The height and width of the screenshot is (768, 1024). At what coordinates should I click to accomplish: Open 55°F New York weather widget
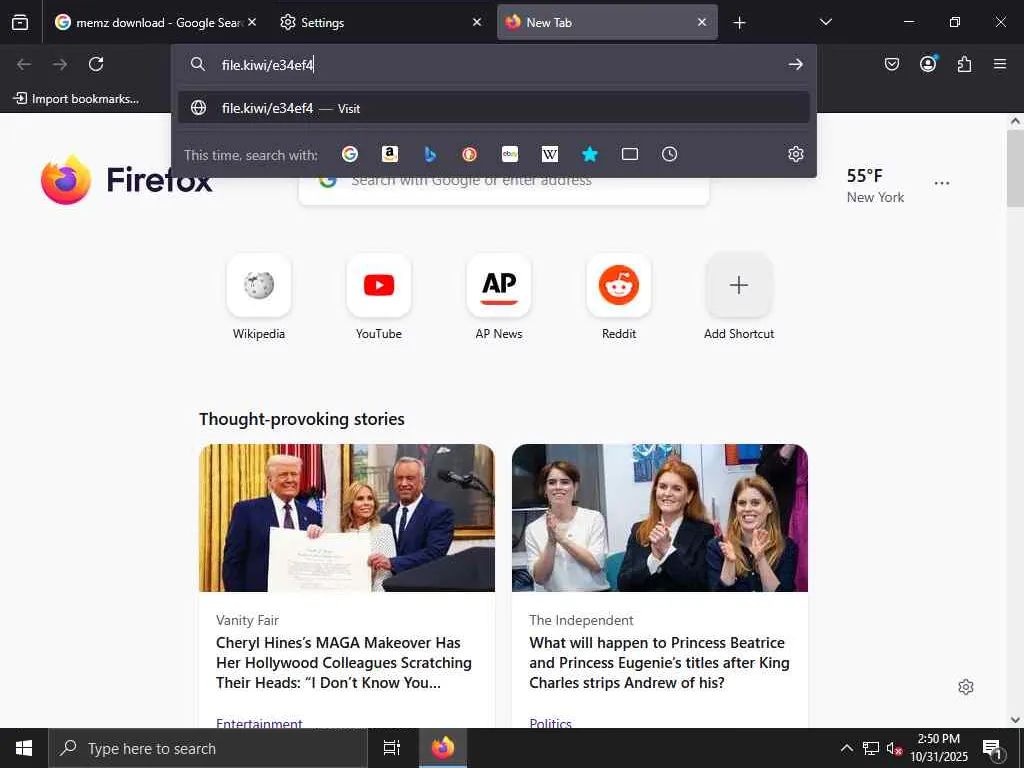(x=875, y=185)
